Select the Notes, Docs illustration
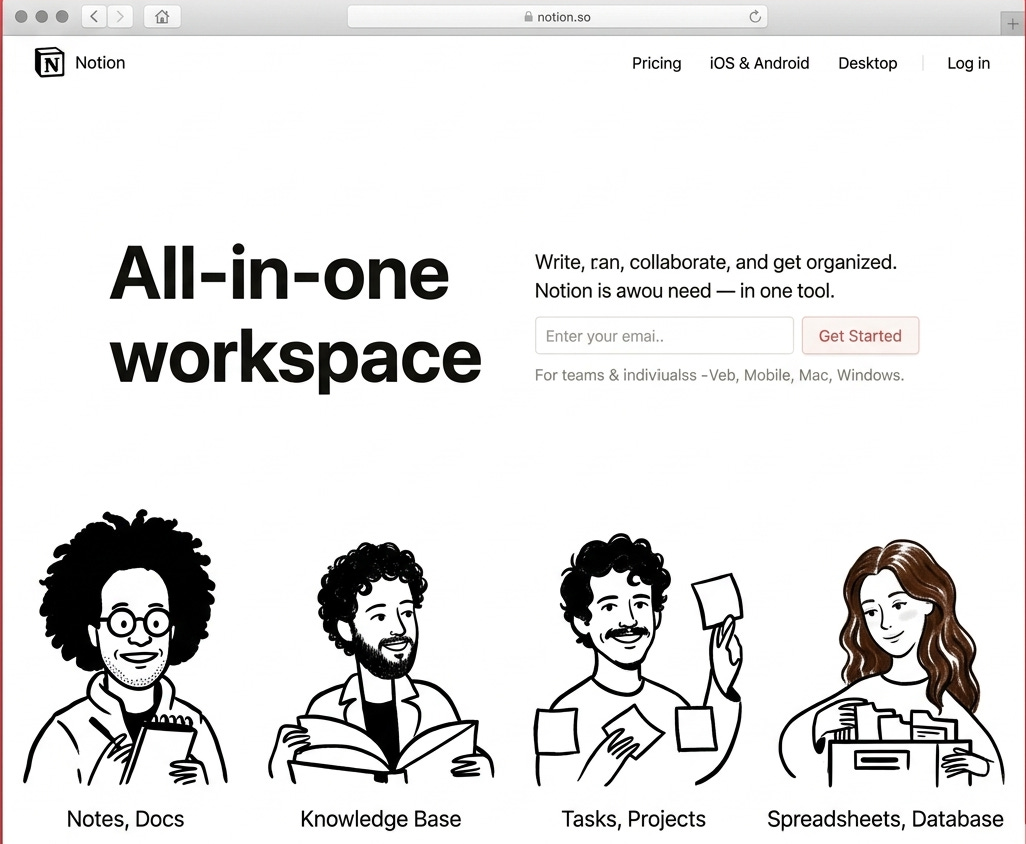 126,648
